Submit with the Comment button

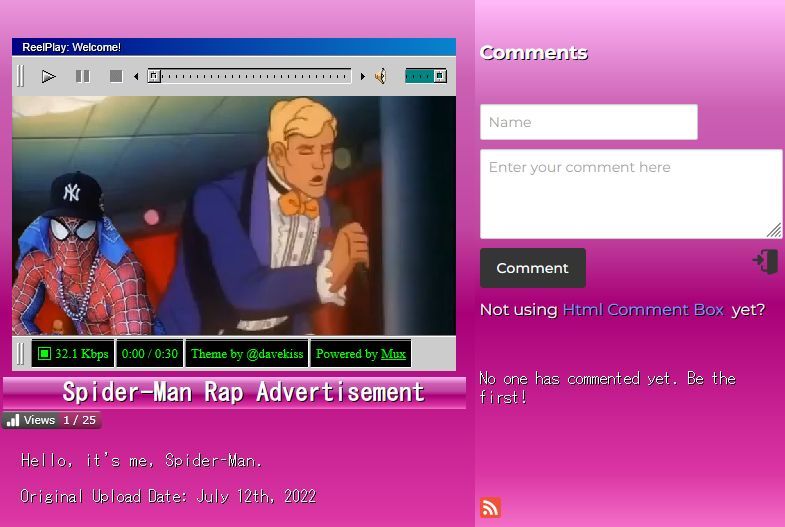click(x=533, y=268)
